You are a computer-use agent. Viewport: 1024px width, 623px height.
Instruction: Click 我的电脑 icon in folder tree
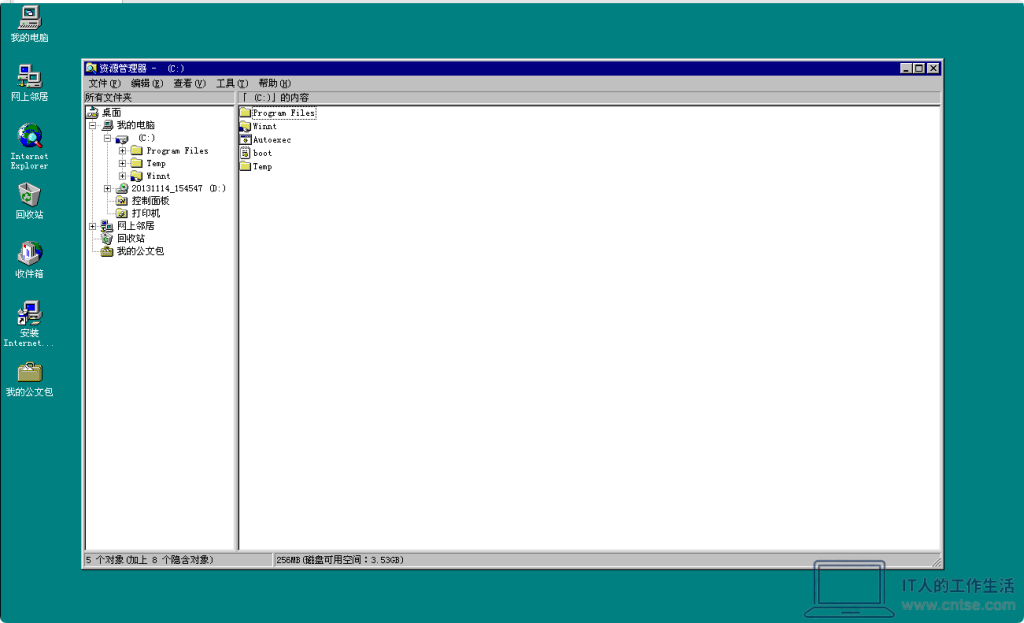[108, 125]
